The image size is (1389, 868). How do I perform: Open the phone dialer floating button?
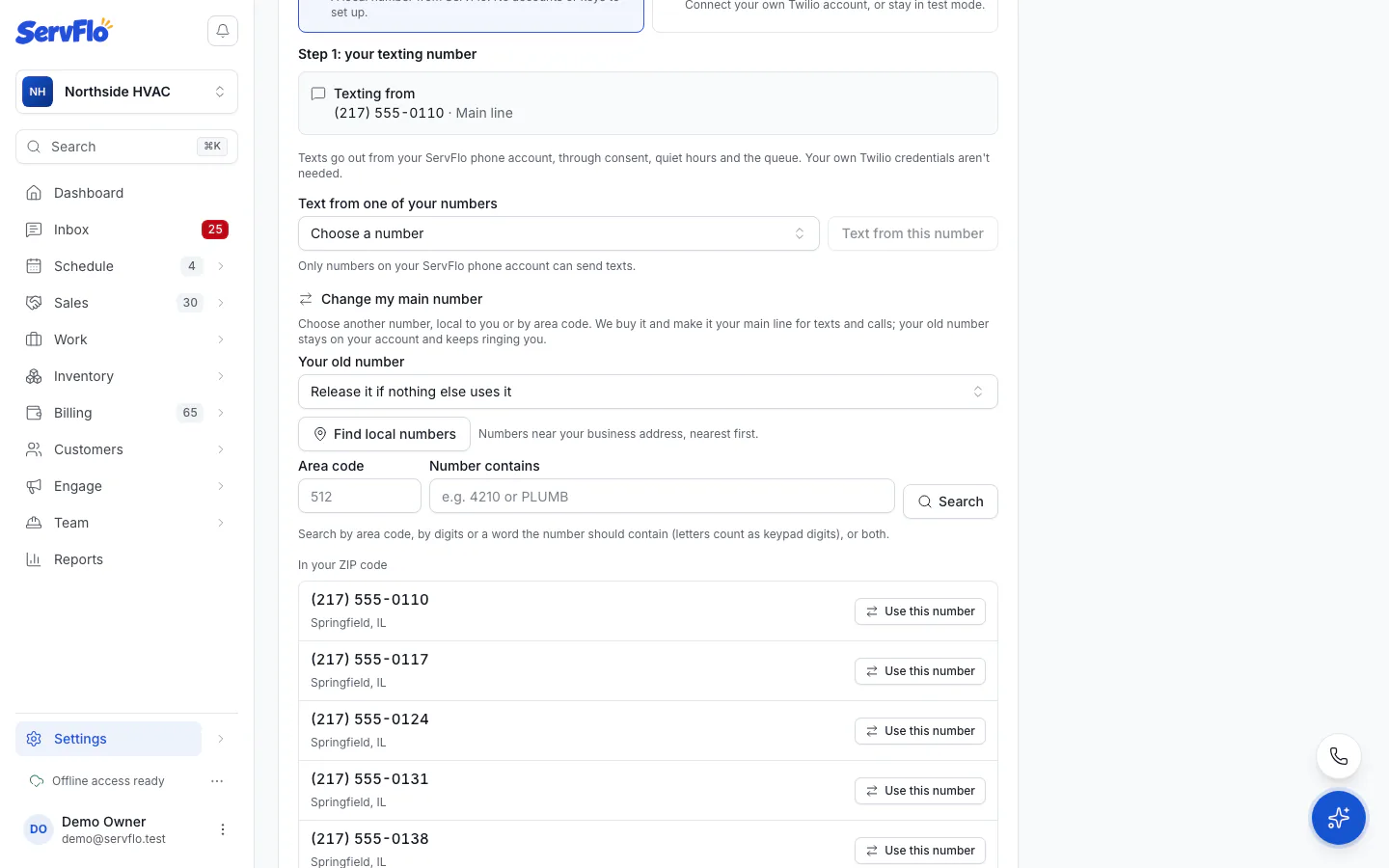point(1339,756)
